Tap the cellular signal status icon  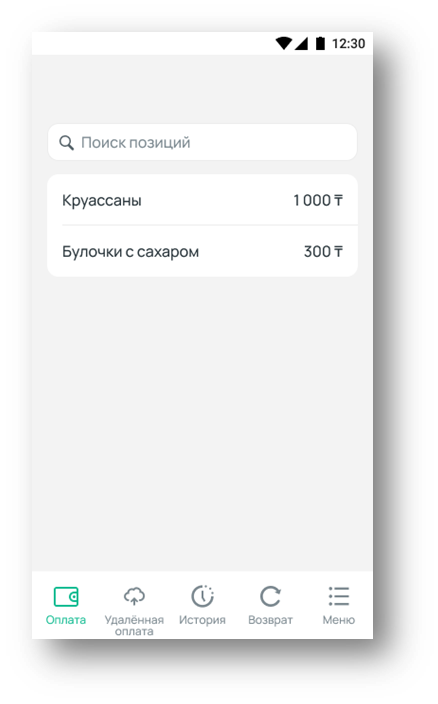pyautogui.click(x=302, y=44)
